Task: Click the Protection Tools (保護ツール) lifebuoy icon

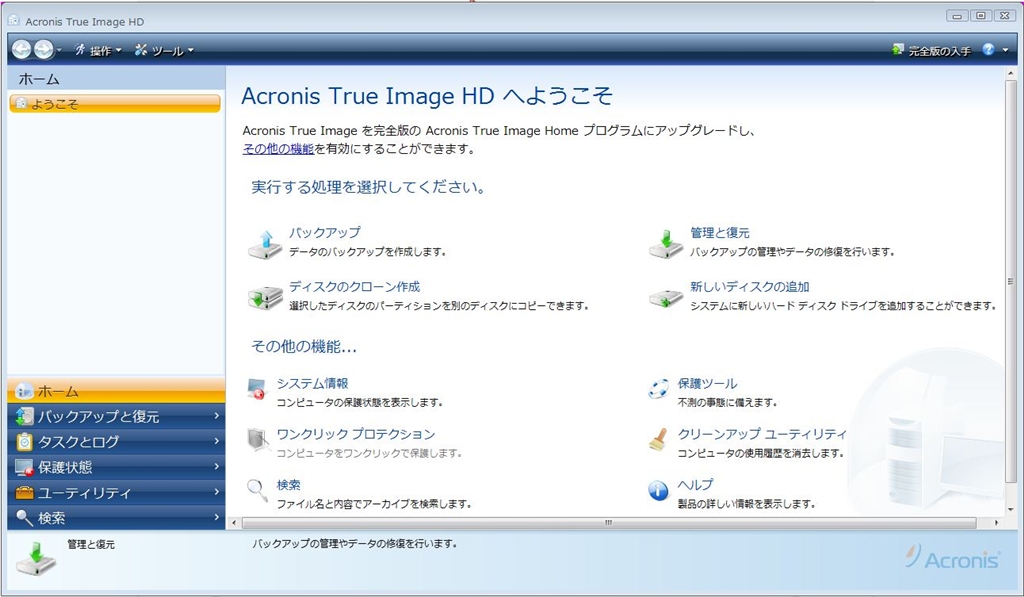Action: click(658, 389)
